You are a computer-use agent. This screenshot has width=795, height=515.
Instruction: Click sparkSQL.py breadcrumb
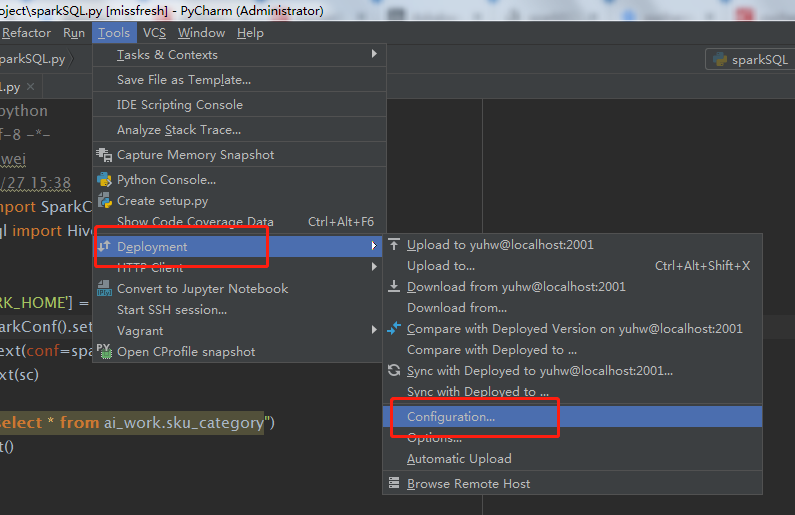pyautogui.click(x=32, y=59)
